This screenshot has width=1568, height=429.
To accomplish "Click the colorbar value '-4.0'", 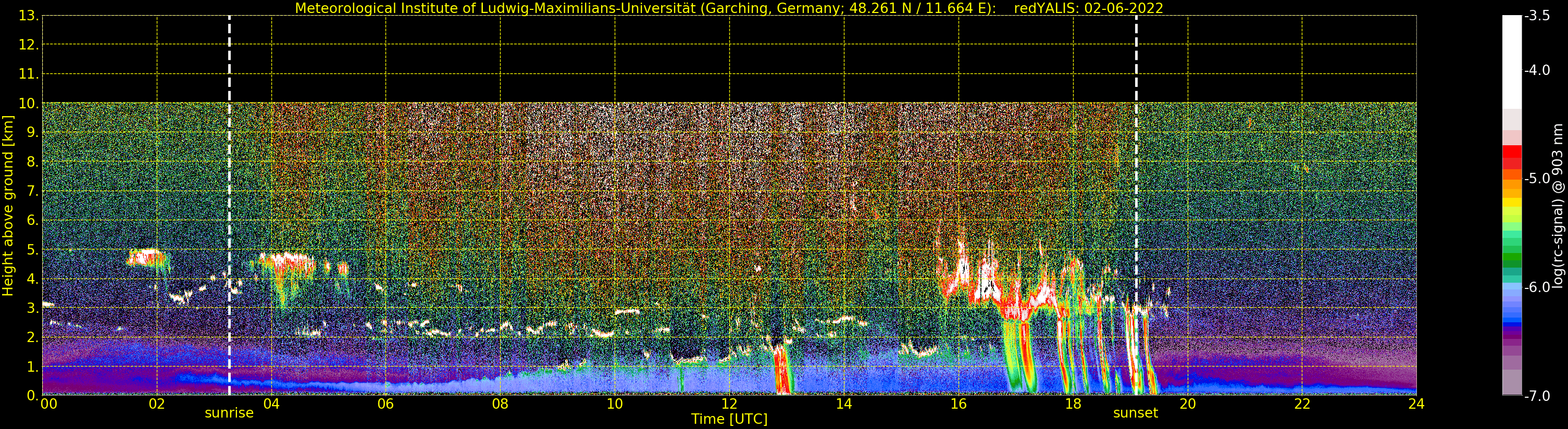I will coord(1537,70).
